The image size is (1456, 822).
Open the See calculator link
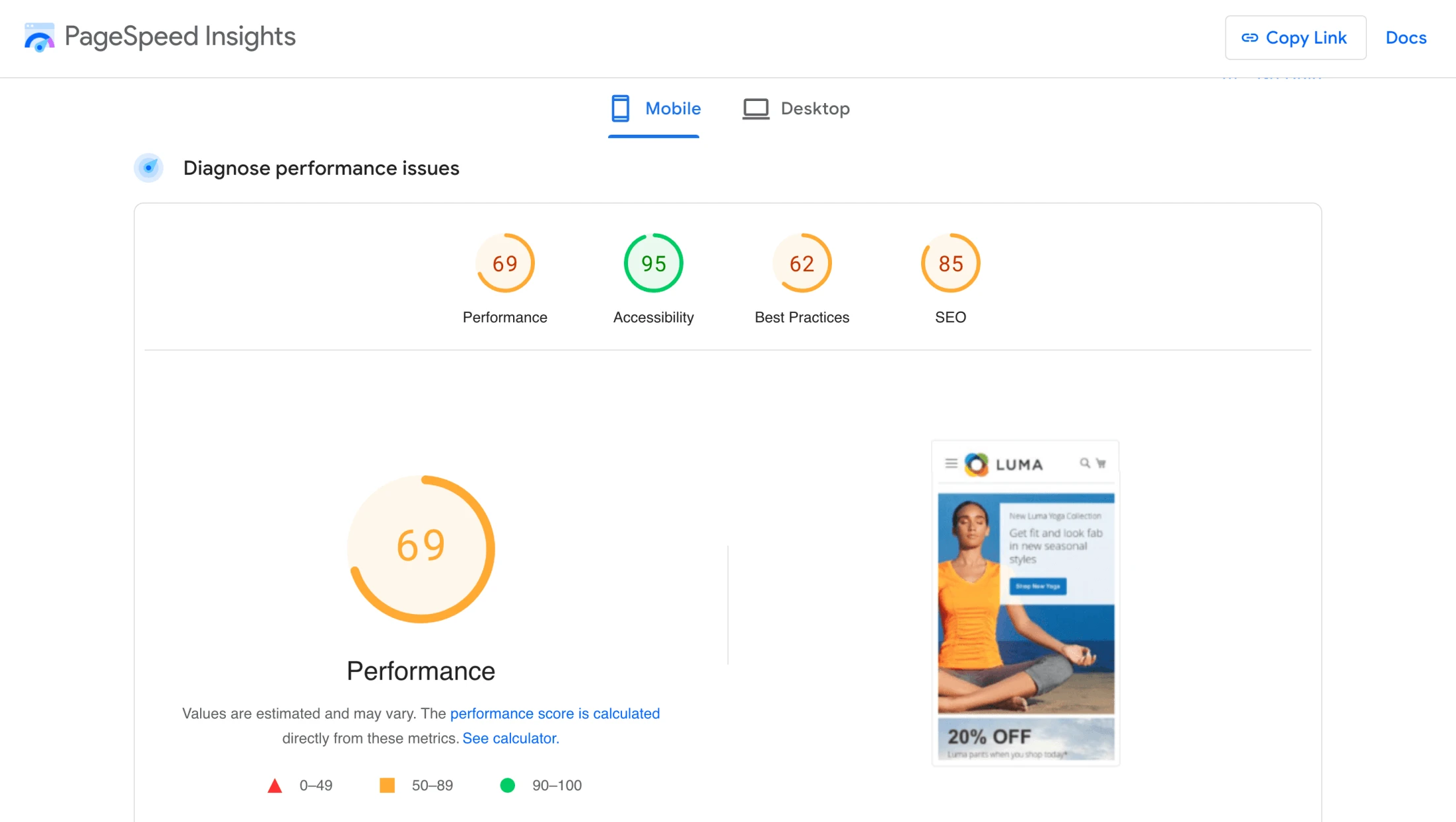pyautogui.click(x=510, y=738)
